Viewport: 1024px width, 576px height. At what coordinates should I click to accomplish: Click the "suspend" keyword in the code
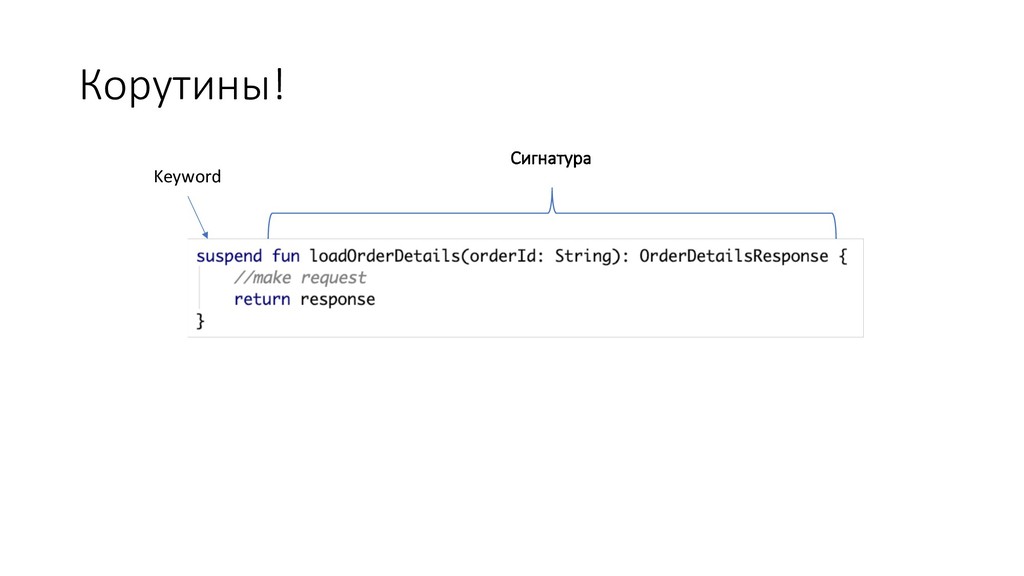click(229, 256)
